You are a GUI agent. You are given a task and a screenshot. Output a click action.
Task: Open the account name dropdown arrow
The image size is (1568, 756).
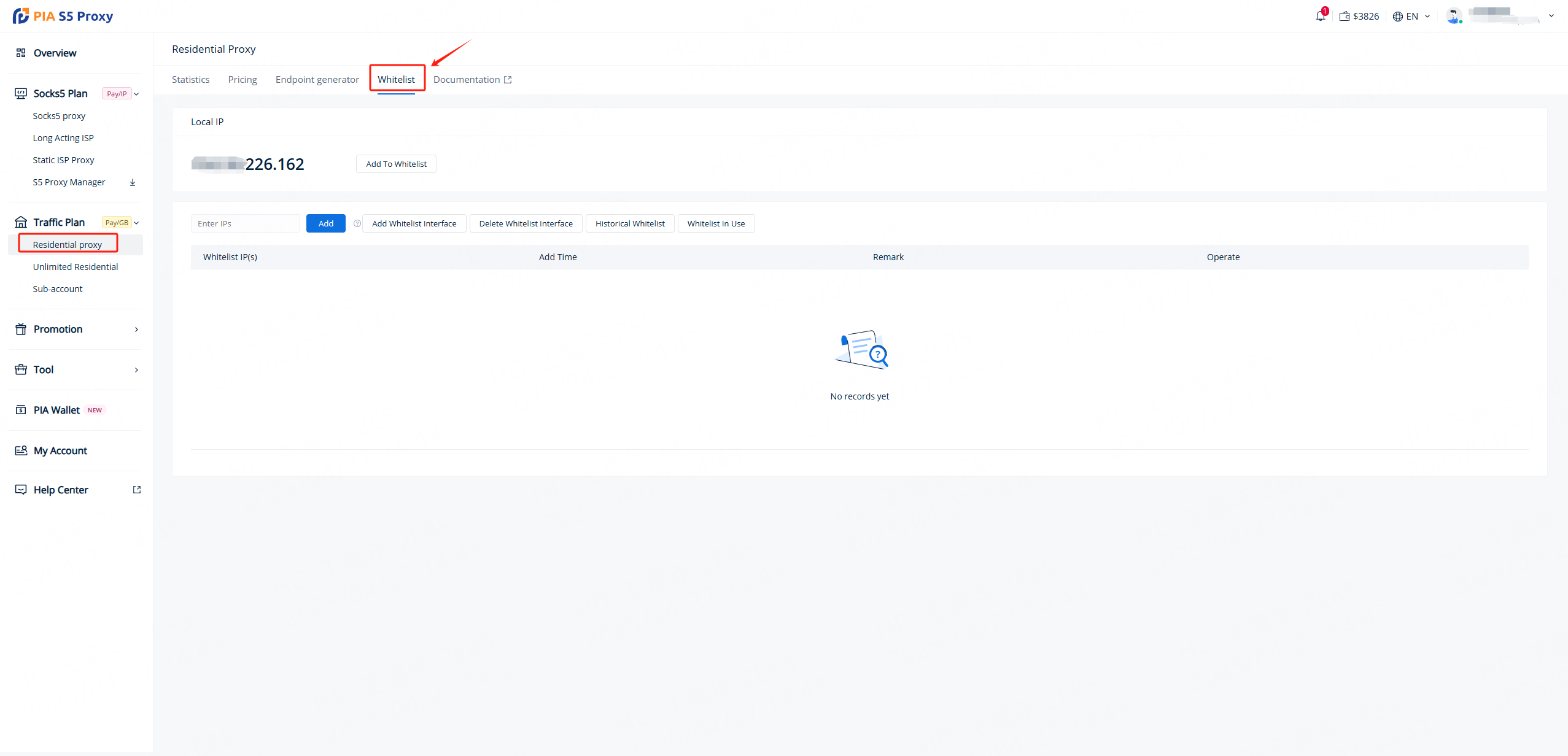[1551, 16]
